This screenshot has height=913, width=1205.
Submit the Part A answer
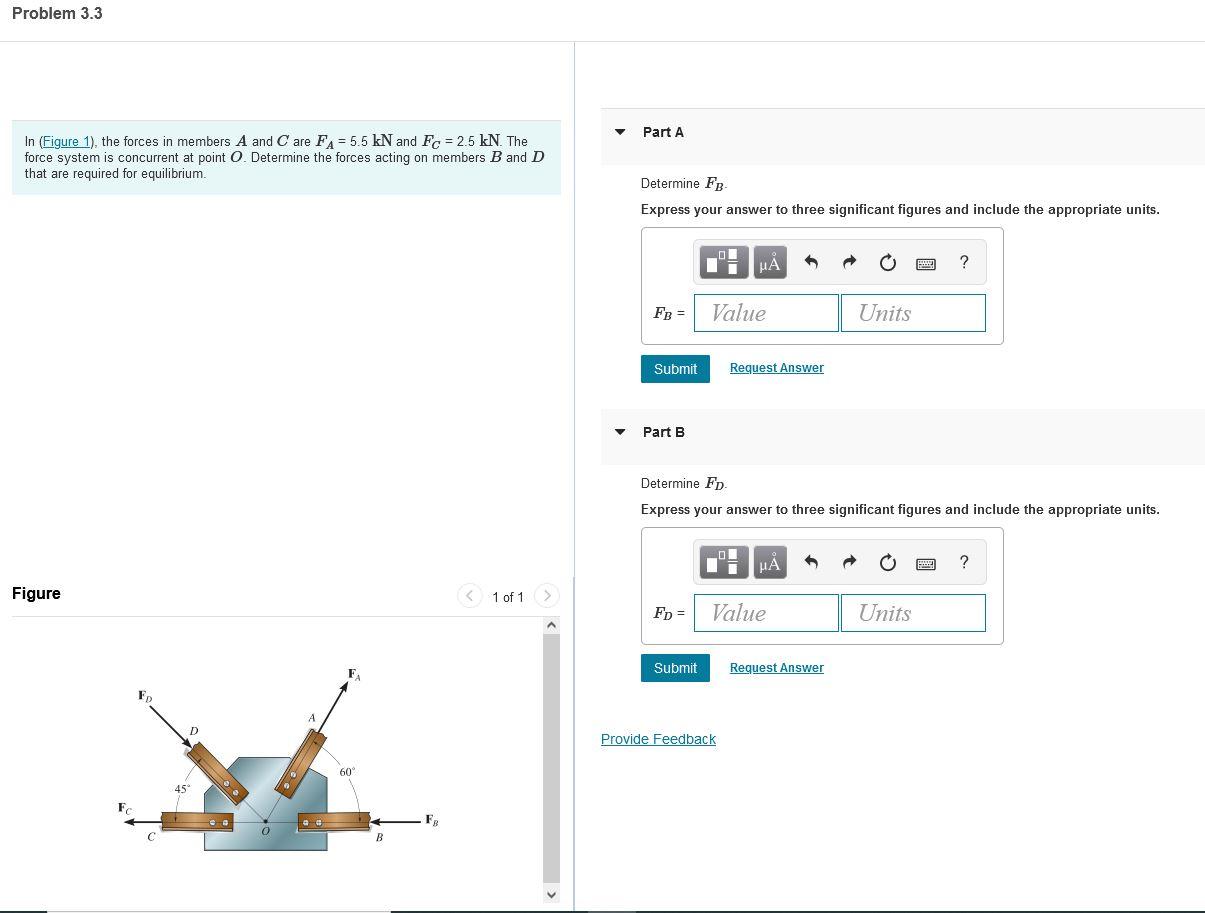click(675, 369)
